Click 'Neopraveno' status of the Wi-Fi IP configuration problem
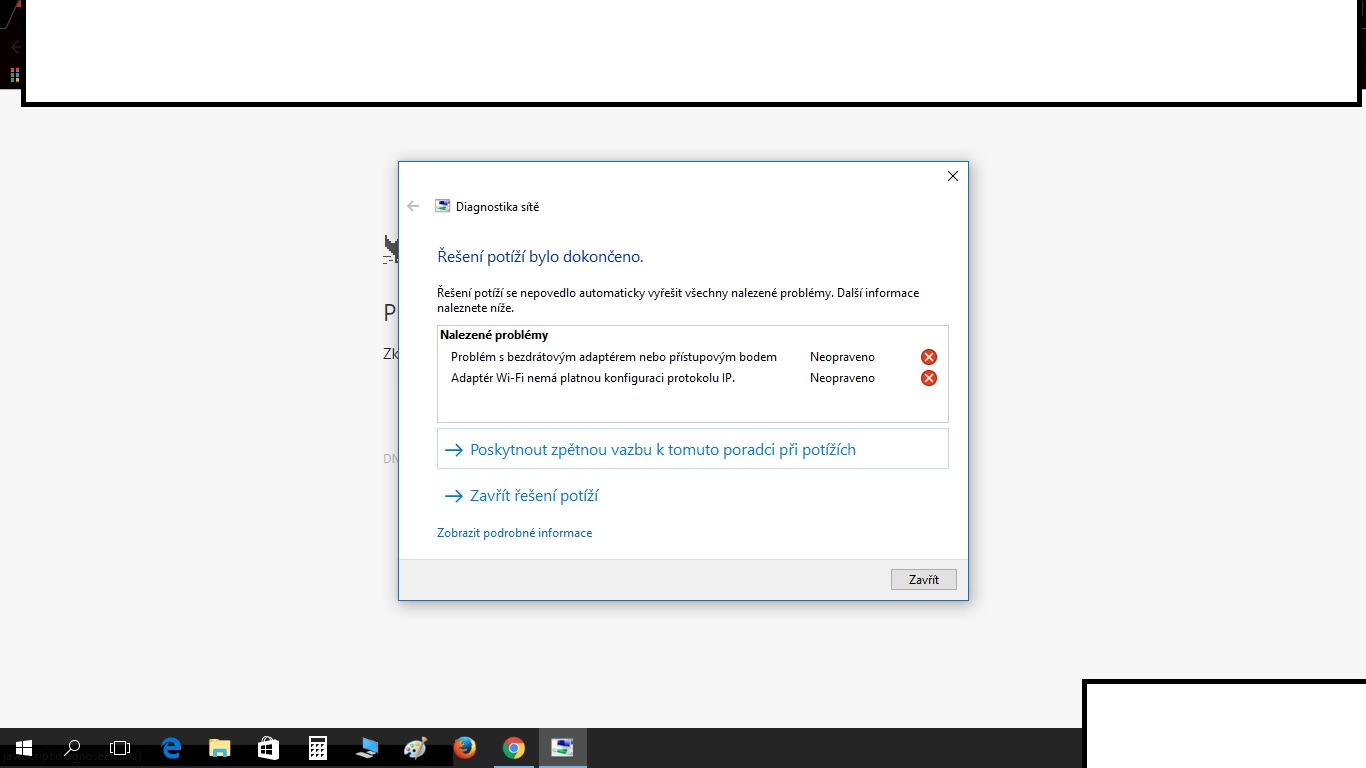Viewport: 1366px width, 768px height. pyautogui.click(x=842, y=378)
